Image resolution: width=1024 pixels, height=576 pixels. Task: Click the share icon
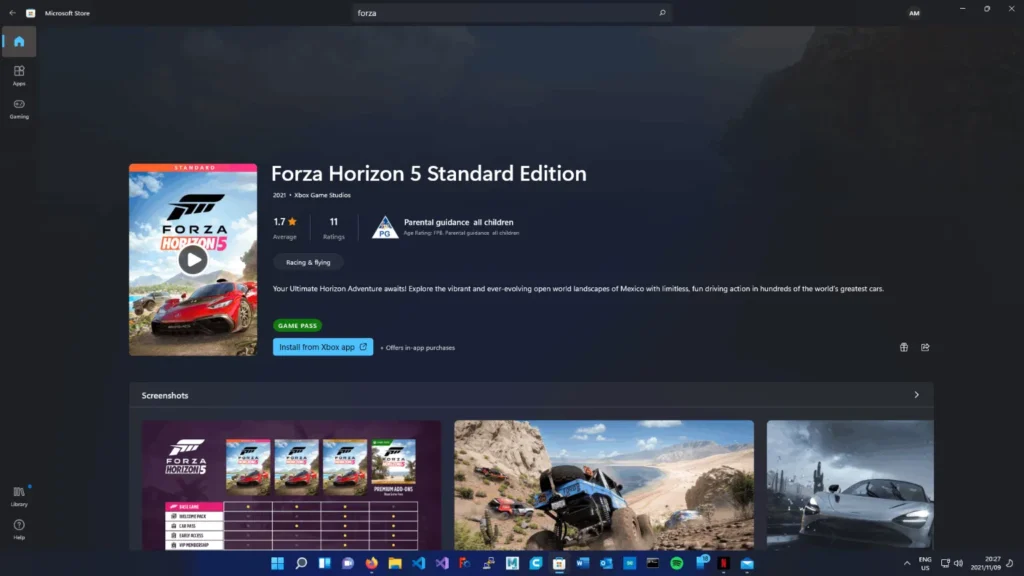coord(925,347)
